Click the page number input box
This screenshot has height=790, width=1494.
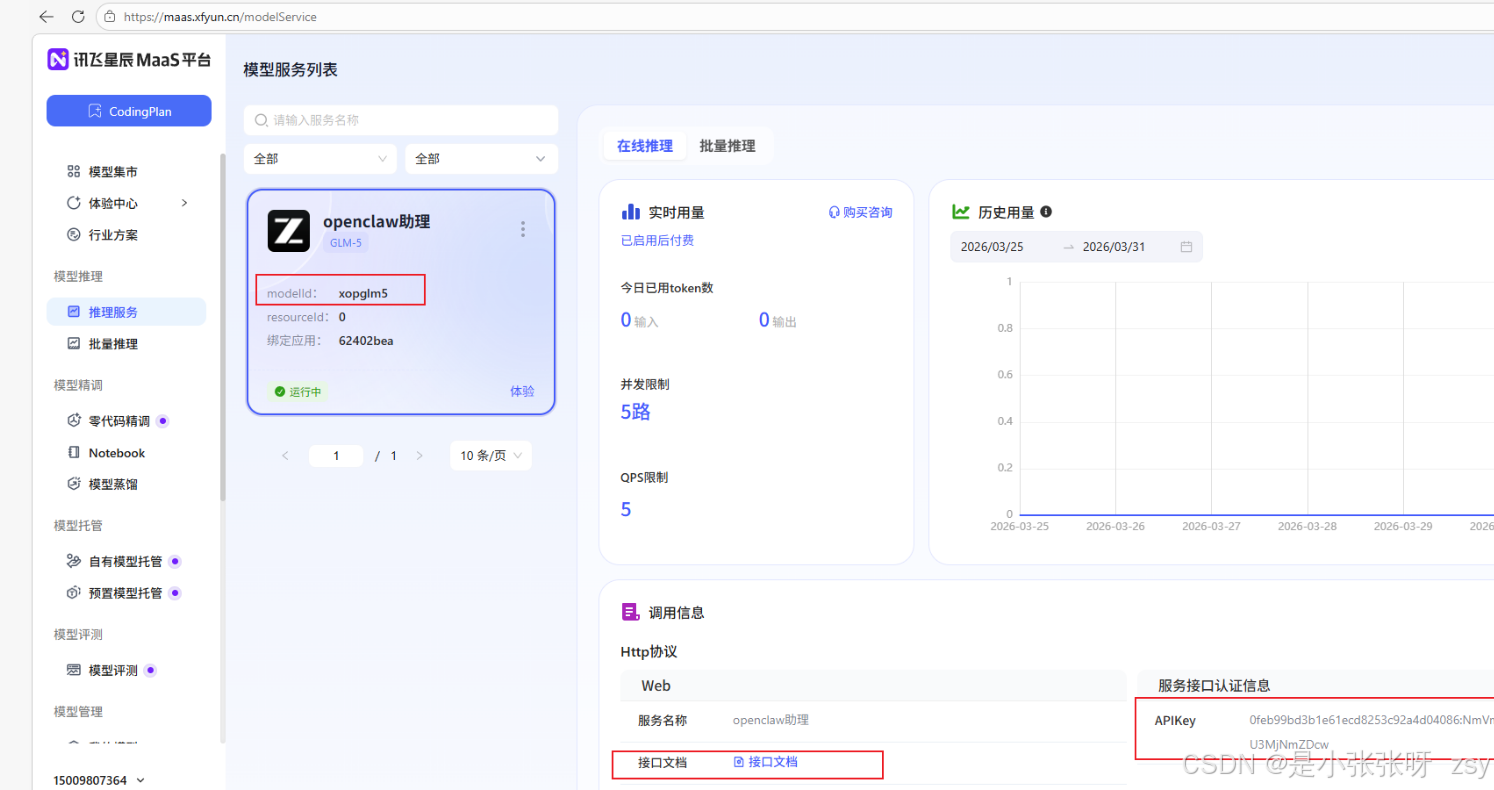coord(336,456)
